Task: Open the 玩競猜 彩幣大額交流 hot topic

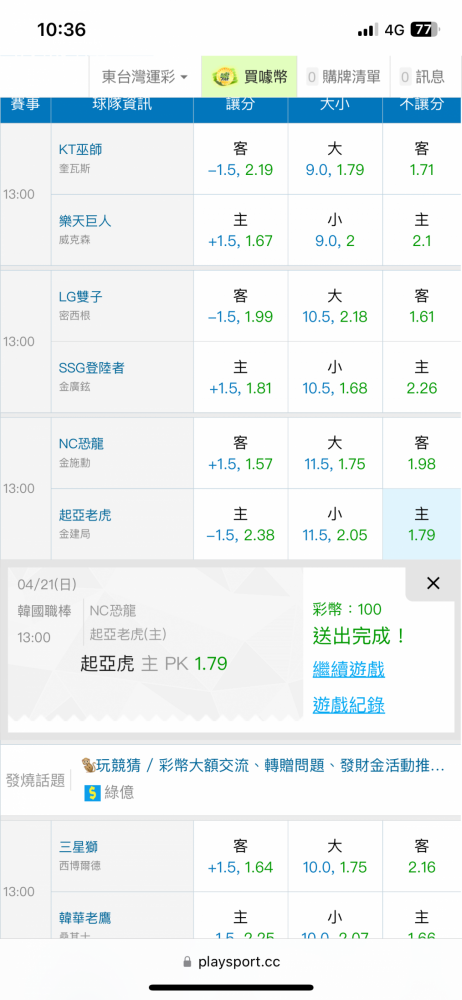Action: 263,765
